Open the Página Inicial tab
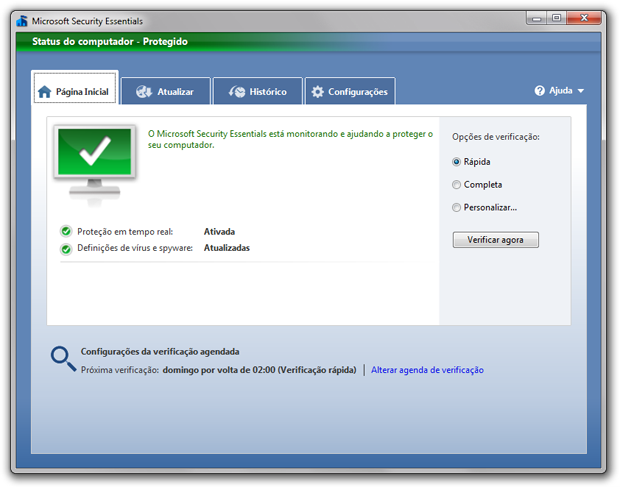 (x=75, y=88)
